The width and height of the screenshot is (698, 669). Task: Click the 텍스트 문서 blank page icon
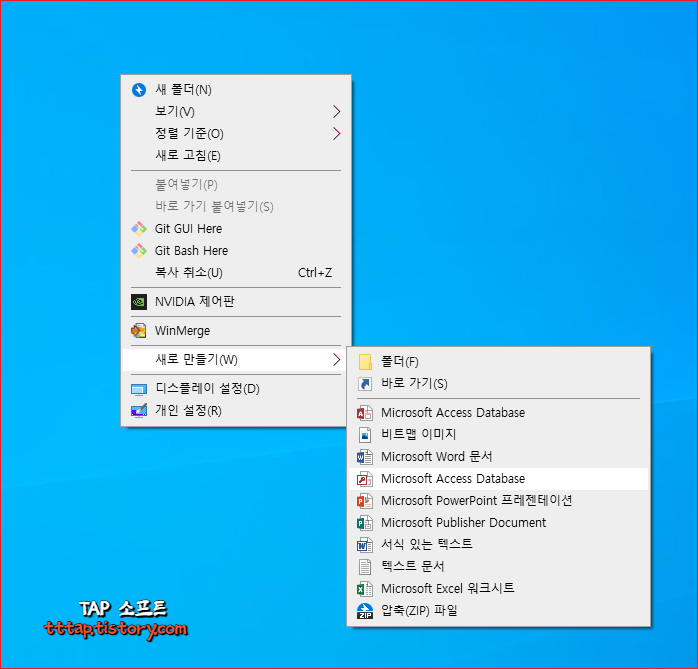pos(365,567)
